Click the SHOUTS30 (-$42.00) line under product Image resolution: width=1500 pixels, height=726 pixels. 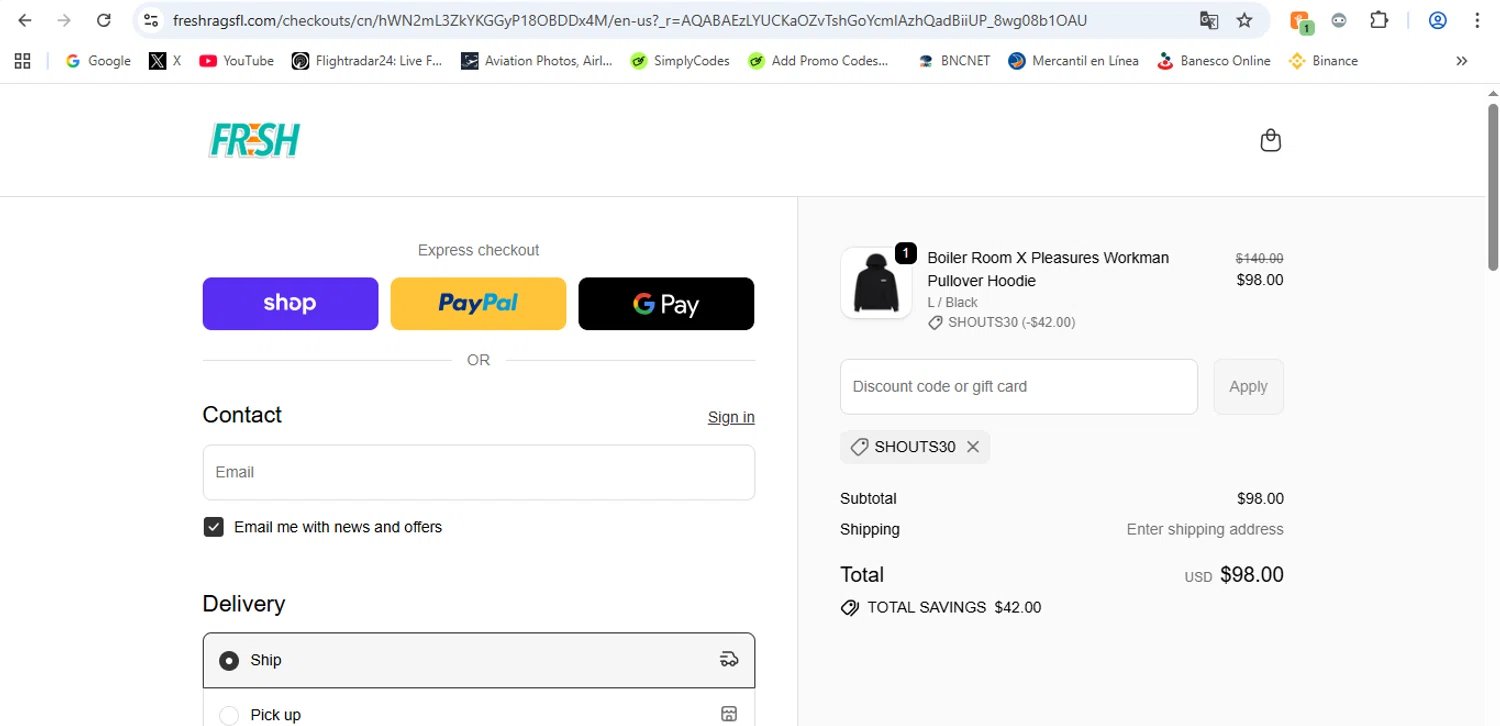1002,322
